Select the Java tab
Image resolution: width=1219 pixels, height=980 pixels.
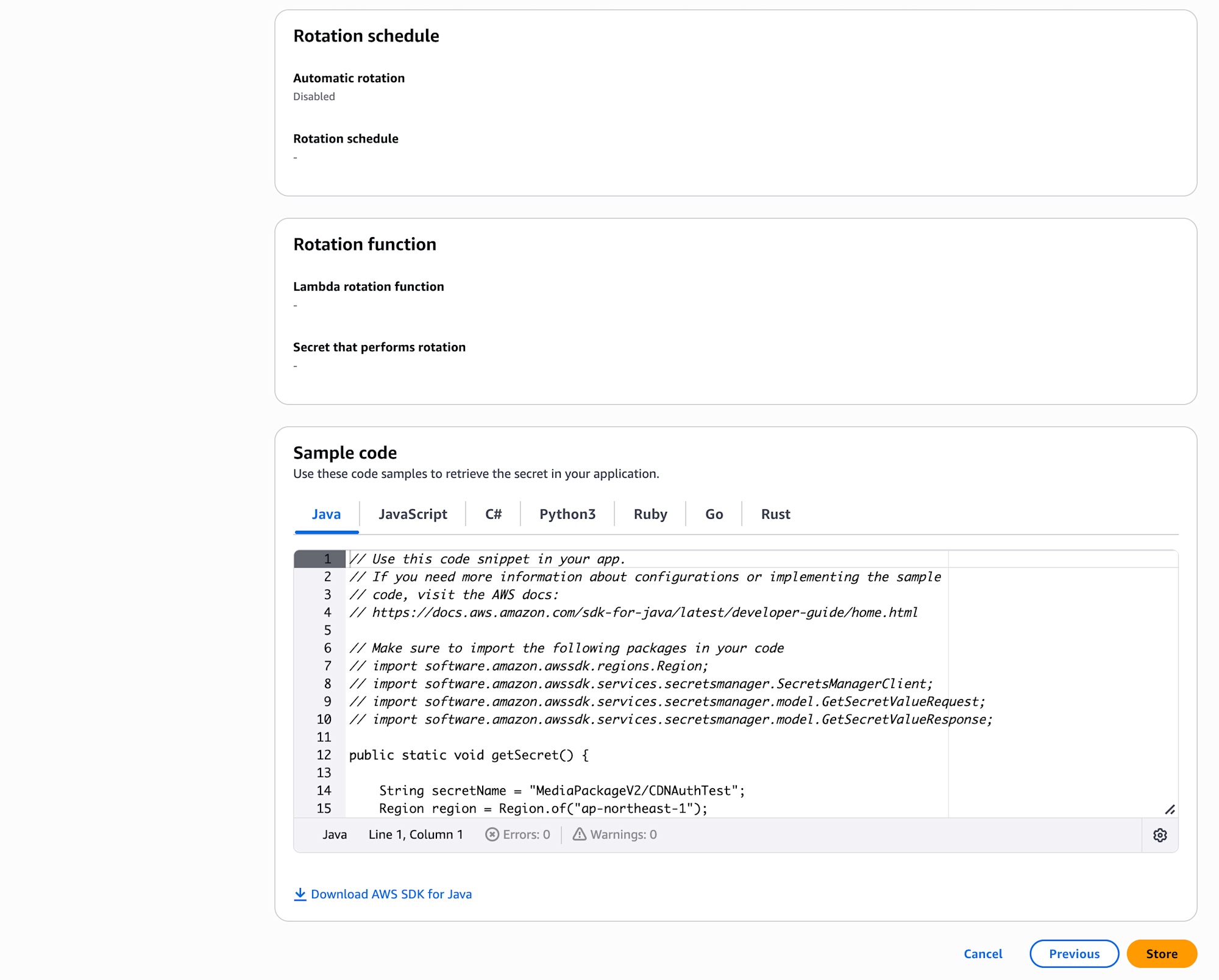(326, 514)
